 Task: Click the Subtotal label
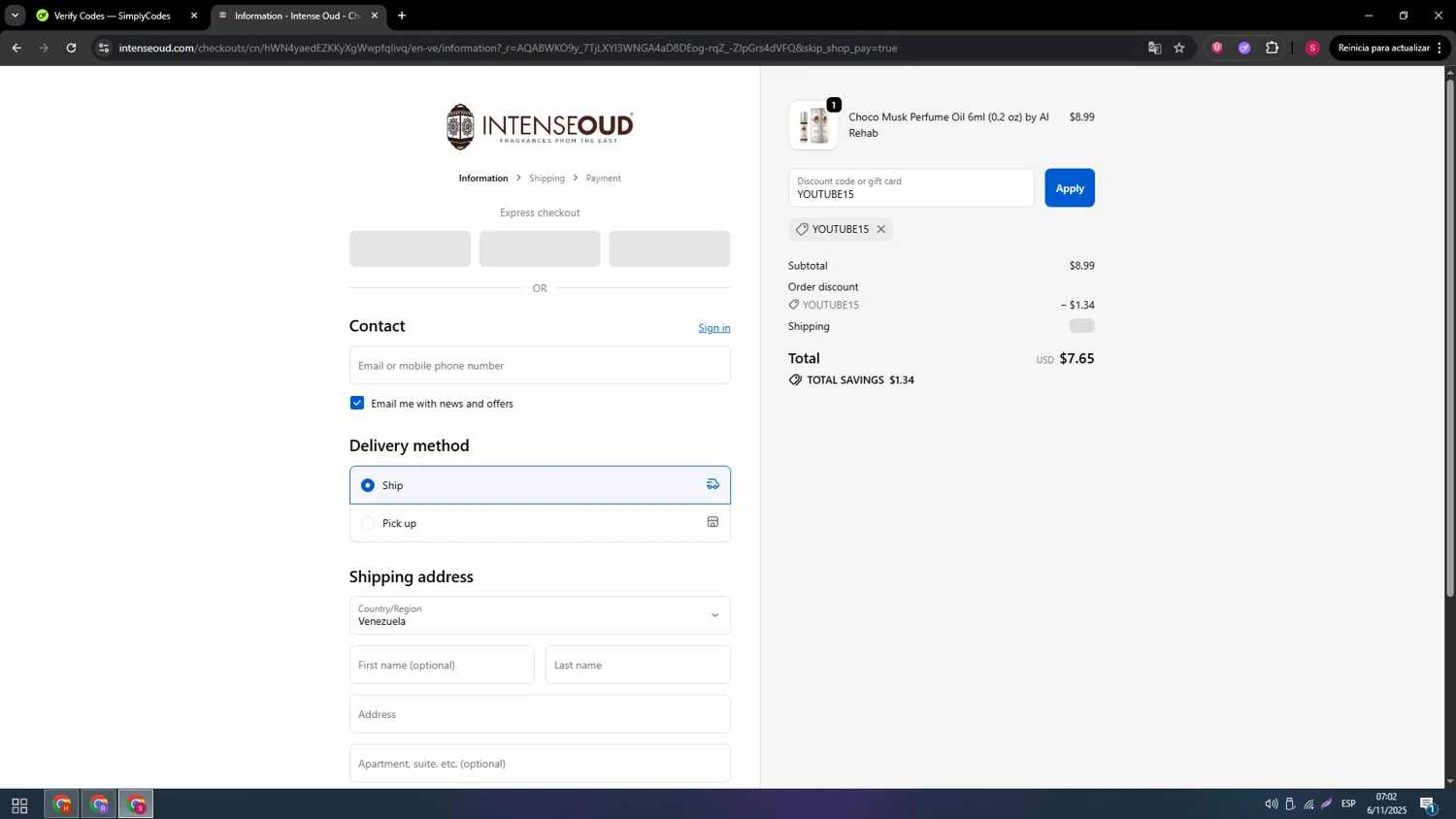click(x=808, y=266)
